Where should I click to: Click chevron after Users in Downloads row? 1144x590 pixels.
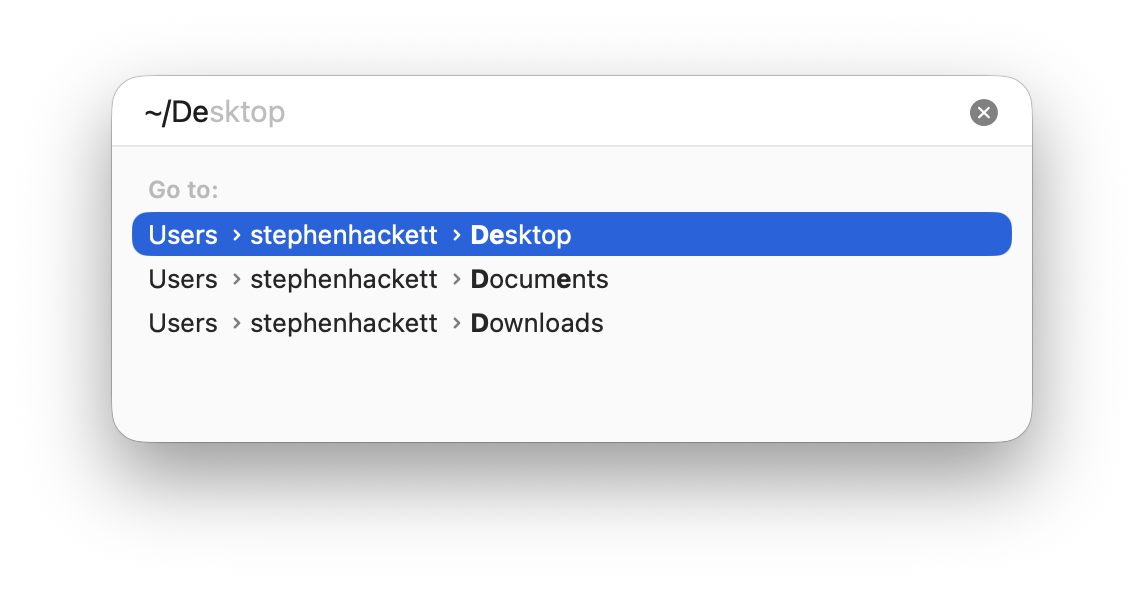(x=236, y=323)
